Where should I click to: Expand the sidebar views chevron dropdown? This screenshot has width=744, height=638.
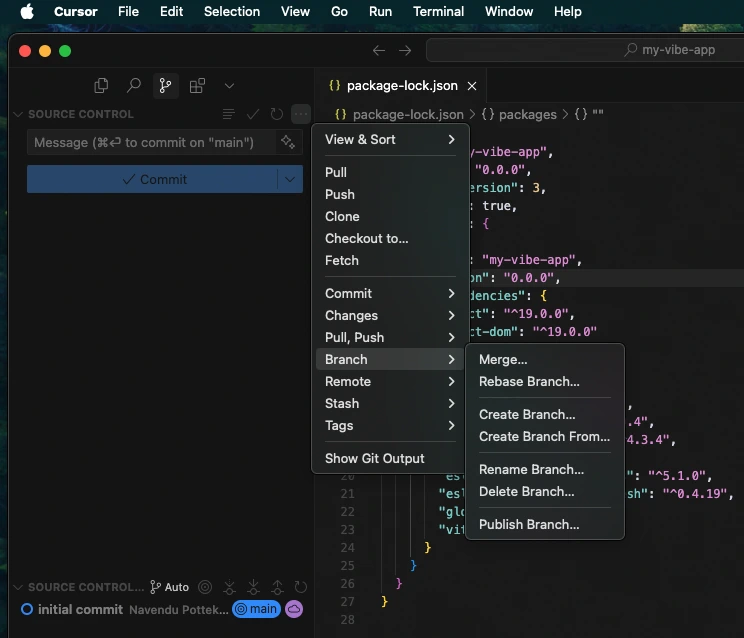pos(229,86)
